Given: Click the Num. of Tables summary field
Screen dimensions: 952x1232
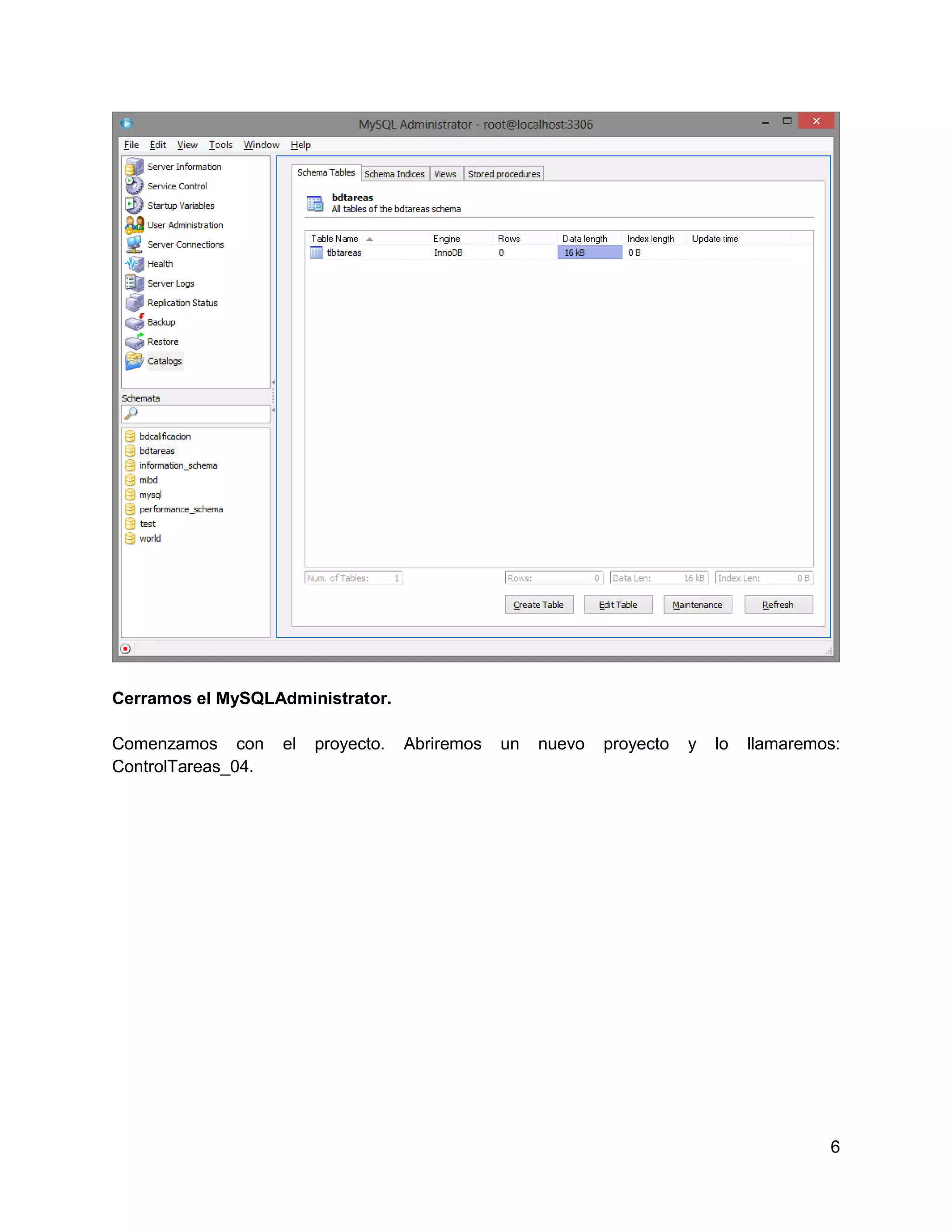Looking at the screenshot, I should tap(354, 578).
